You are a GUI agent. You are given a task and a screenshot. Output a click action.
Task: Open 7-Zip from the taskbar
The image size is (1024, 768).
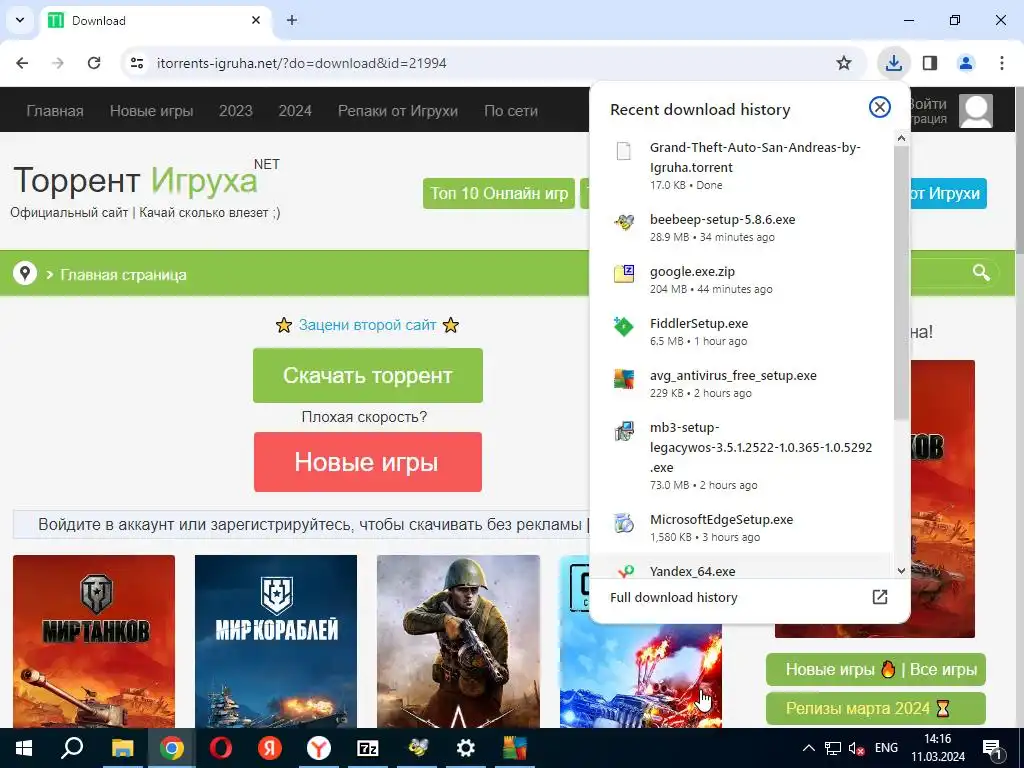coord(368,748)
